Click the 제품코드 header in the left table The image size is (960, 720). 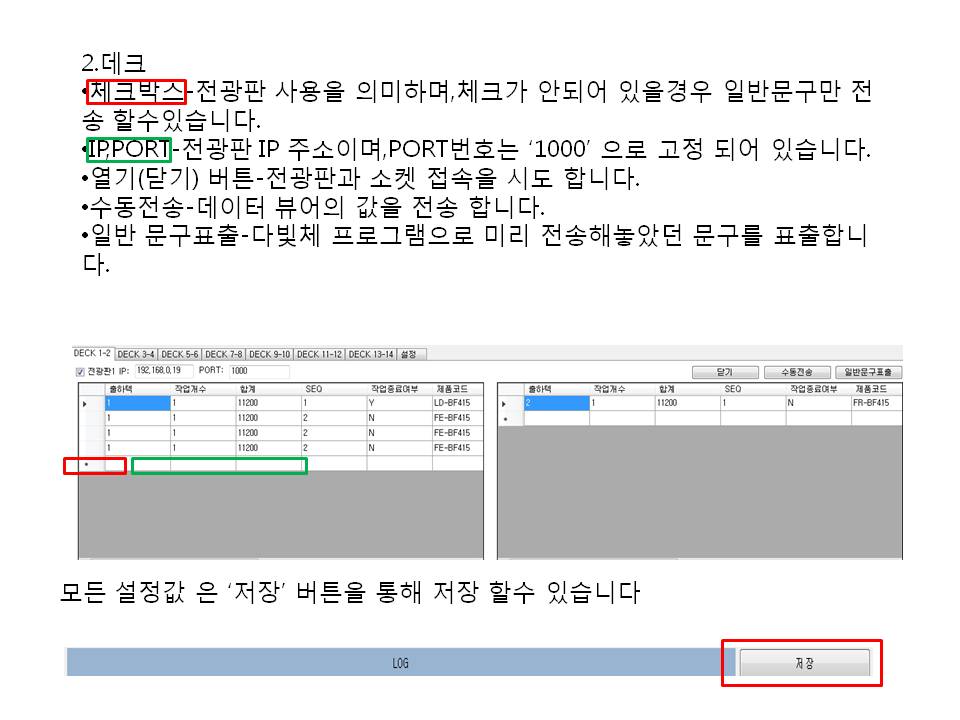(457, 389)
